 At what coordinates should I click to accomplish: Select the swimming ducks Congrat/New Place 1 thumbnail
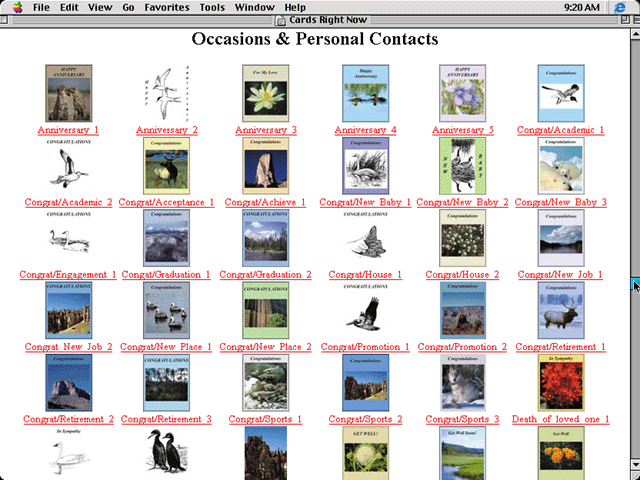[x=167, y=310]
